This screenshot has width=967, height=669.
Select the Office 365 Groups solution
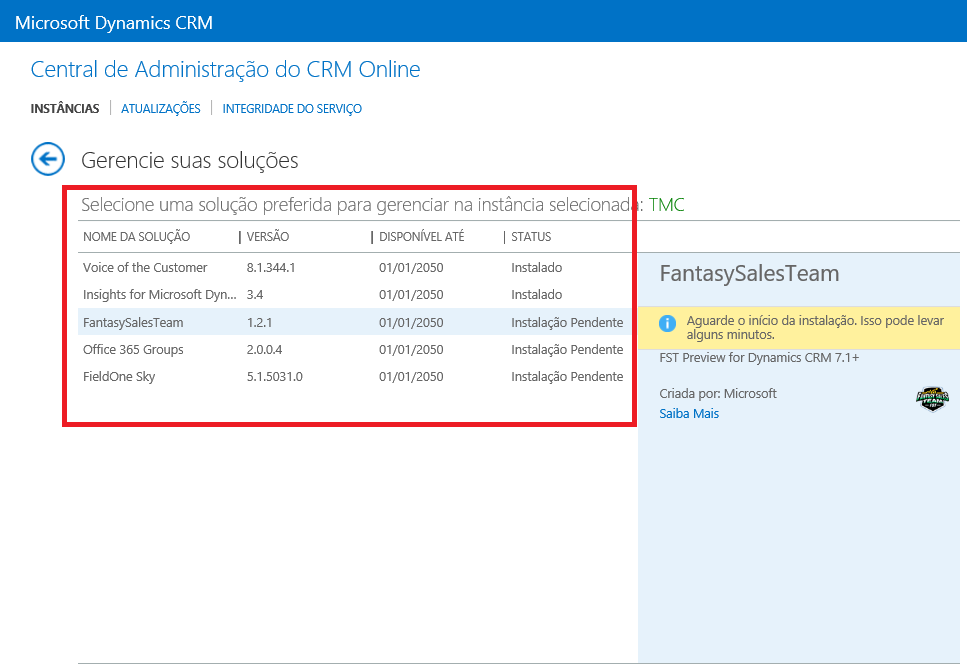[133, 350]
